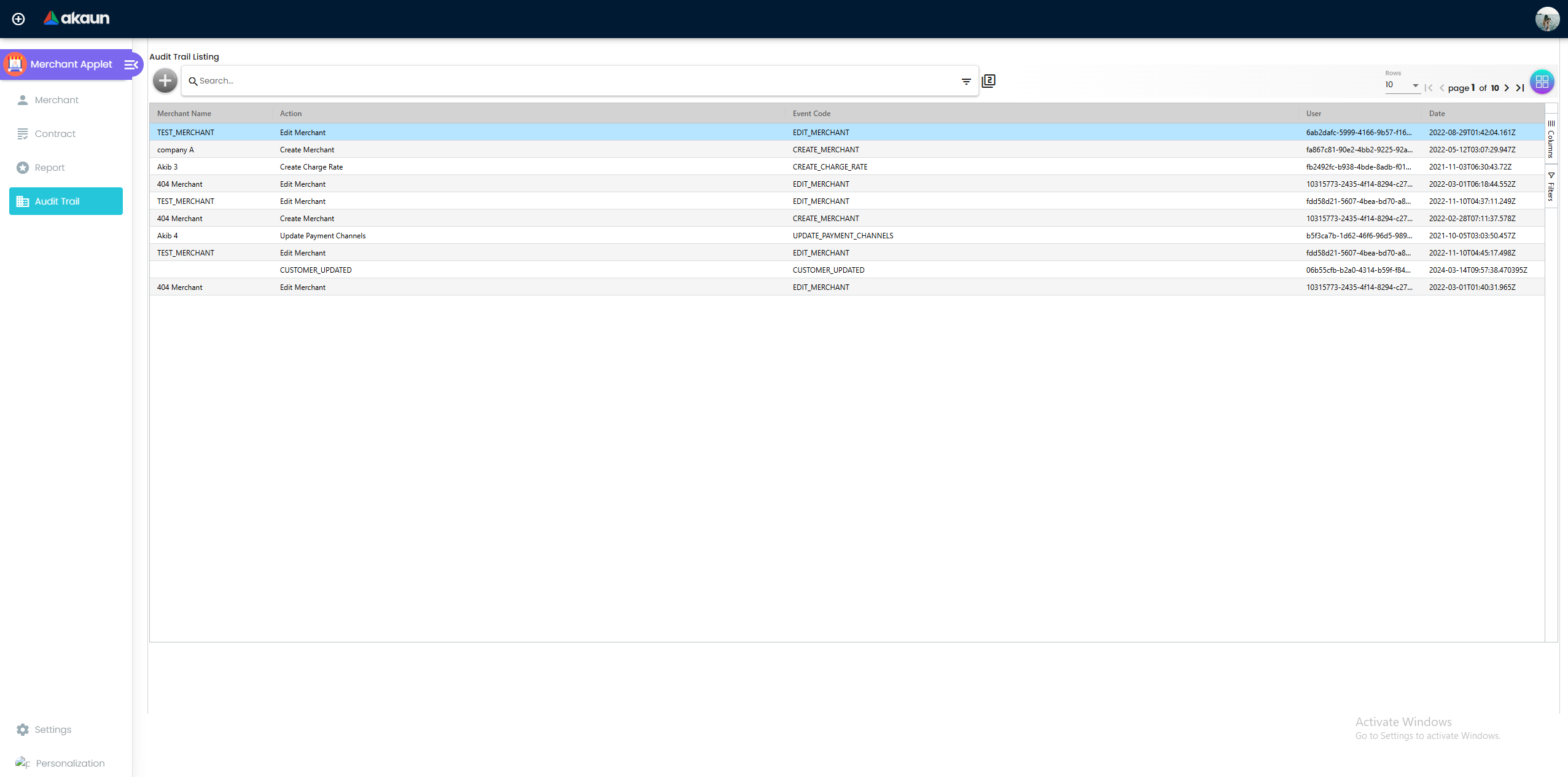The width and height of the screenshot is (1568, 777).
Task: Expand the Columns side panel
Action: pyautogui.click(x=1551, y=139)
